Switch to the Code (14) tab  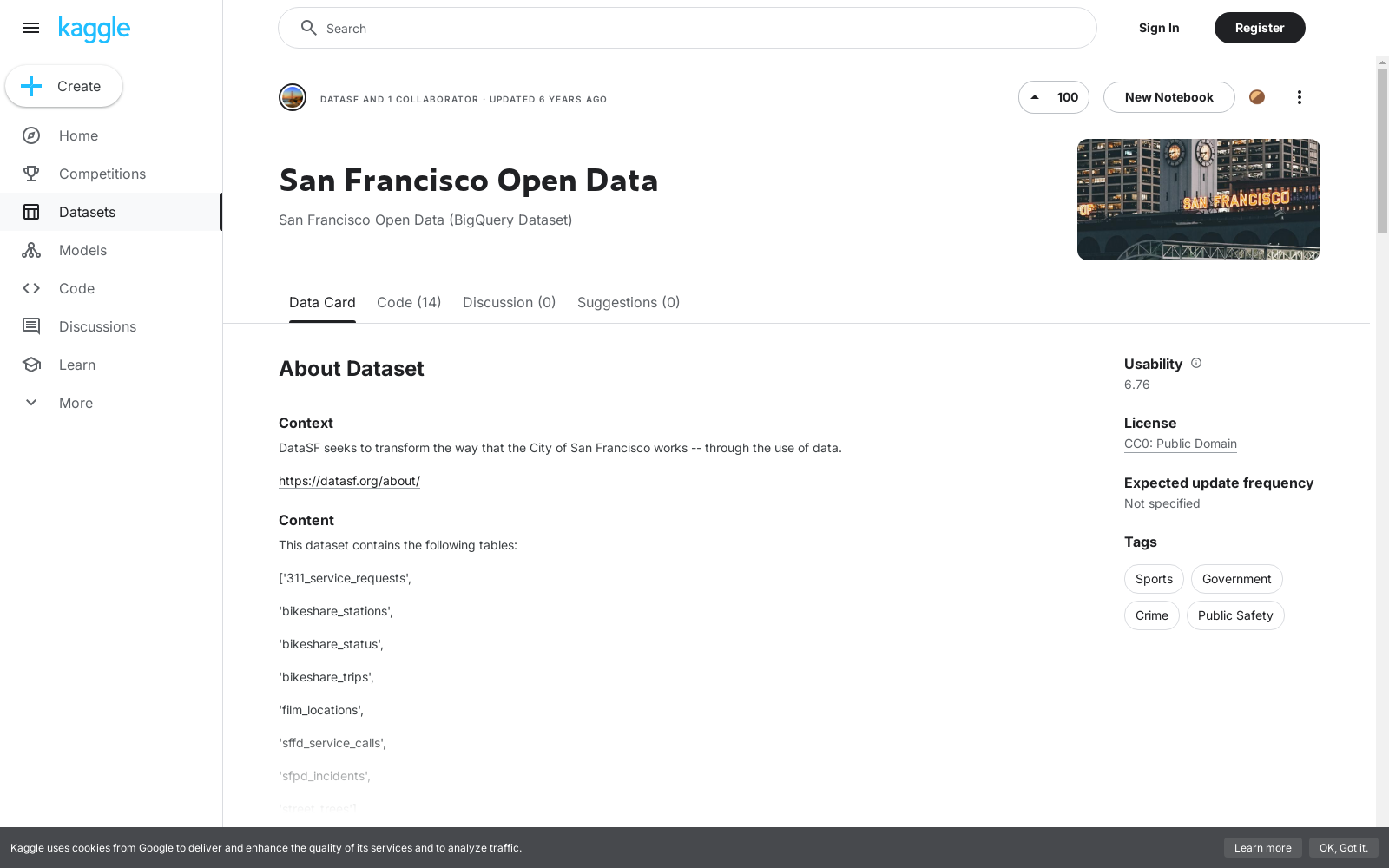tap(408, 302)
